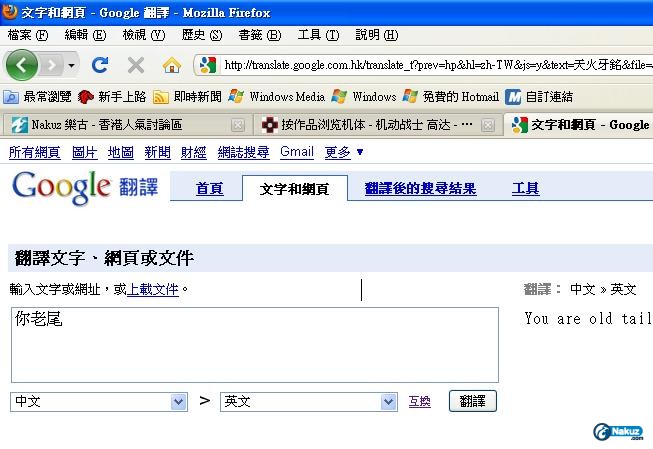Click the Forward navigation arrow
This screenshot has height=449, width=653.
[52, 65]
